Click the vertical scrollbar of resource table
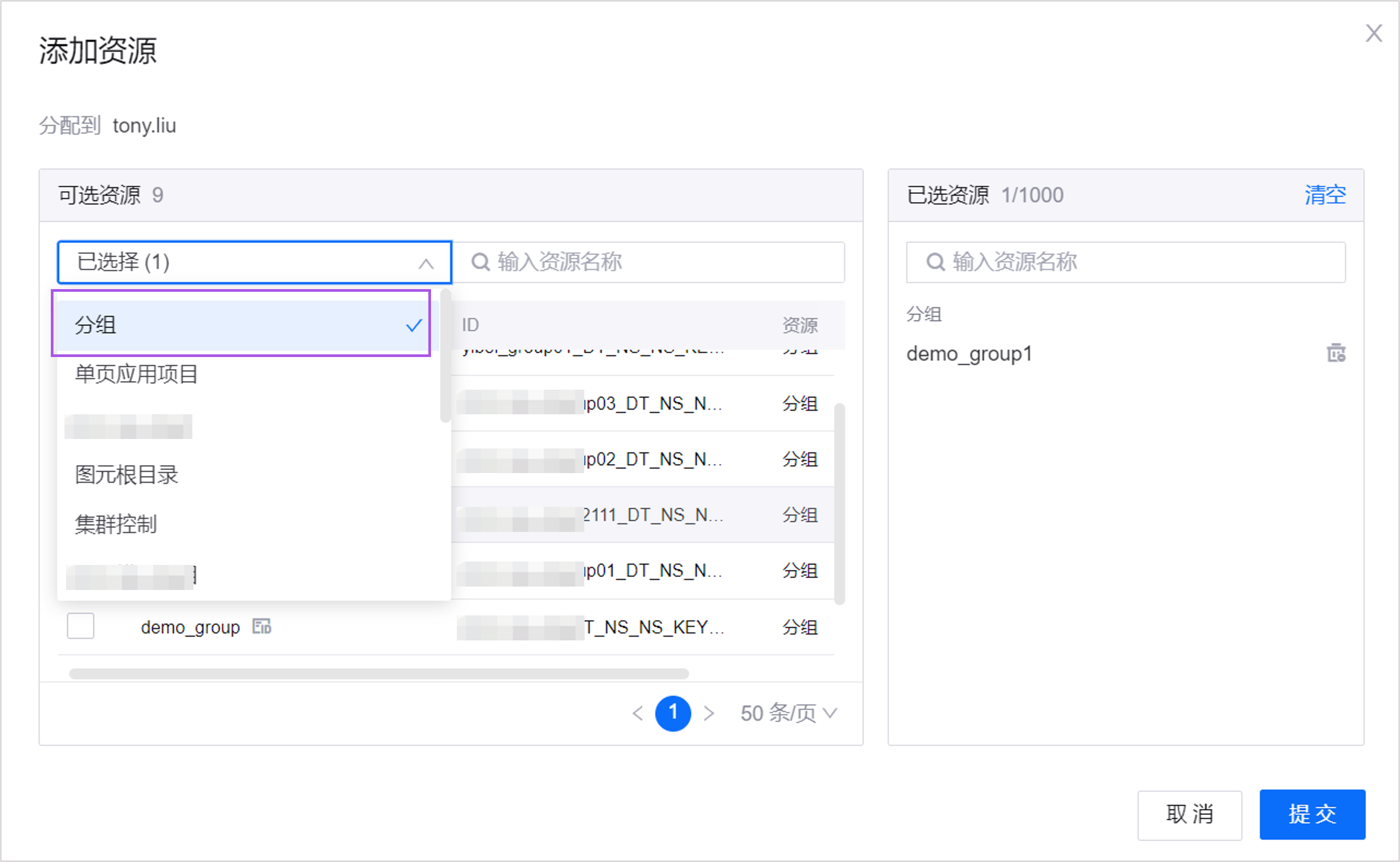The image size is (1400, 862). 839,504
